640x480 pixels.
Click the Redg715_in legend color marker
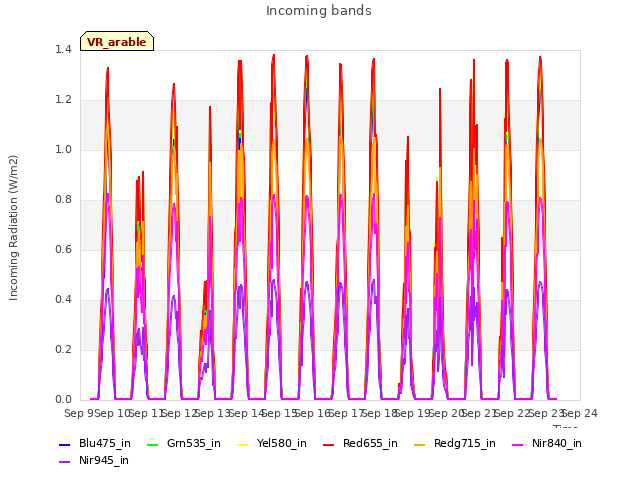point(420,444)
